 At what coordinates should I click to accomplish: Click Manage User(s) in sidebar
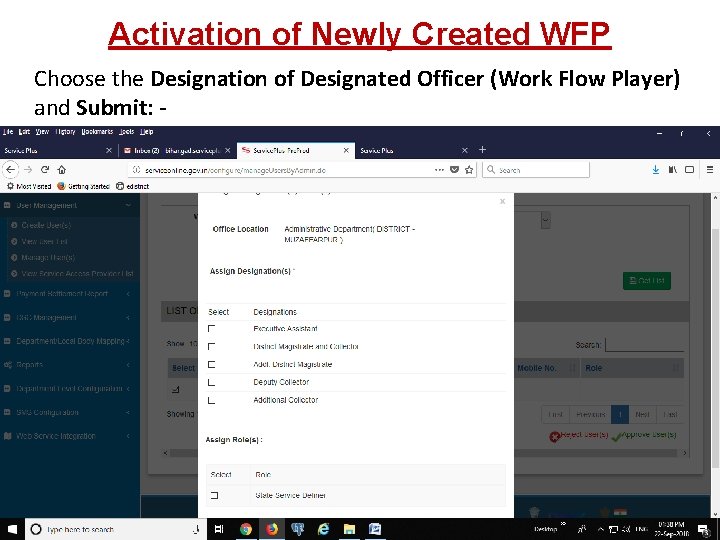[48, 257]
